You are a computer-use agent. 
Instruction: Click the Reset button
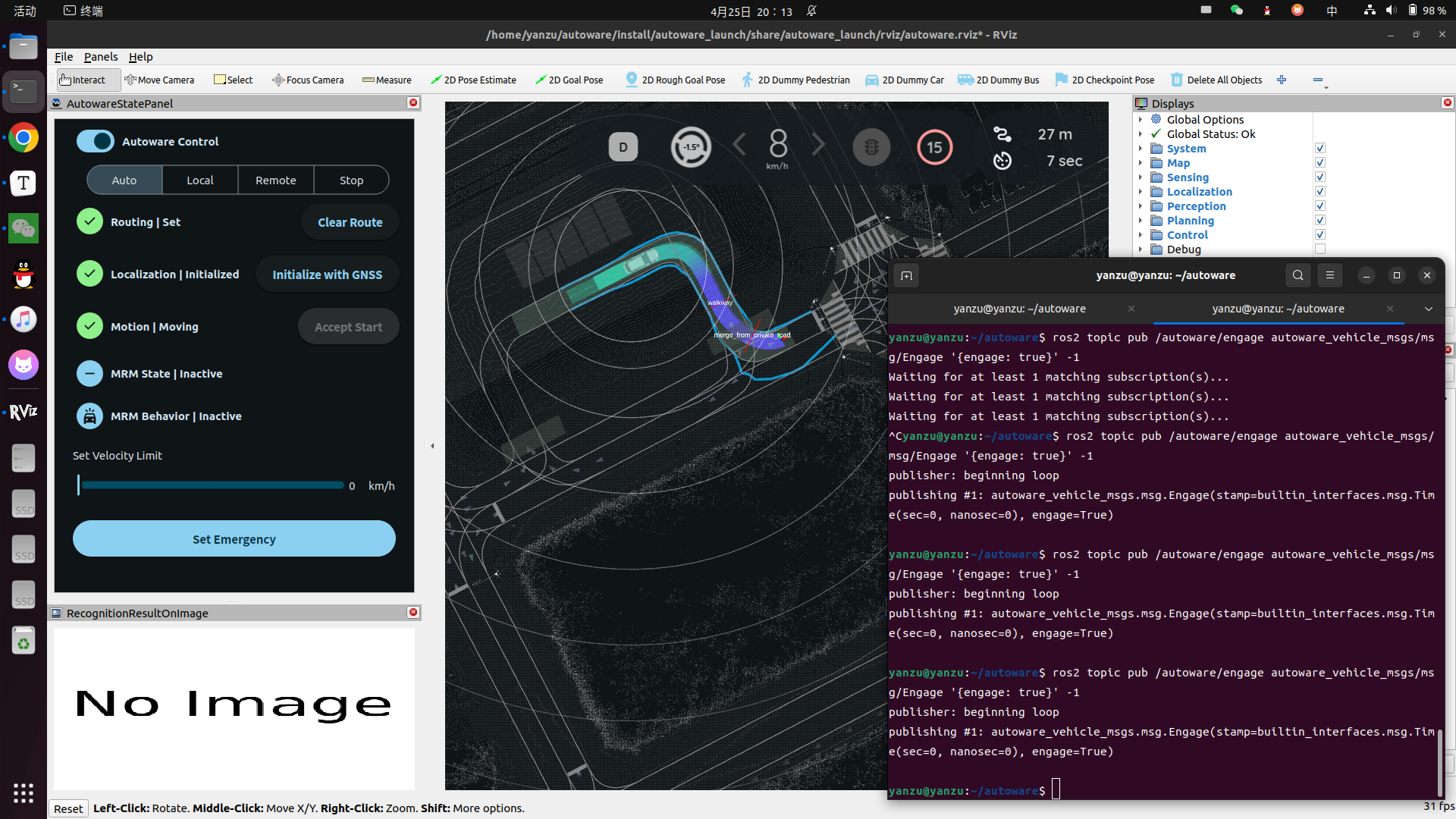(x=68, y=808)
